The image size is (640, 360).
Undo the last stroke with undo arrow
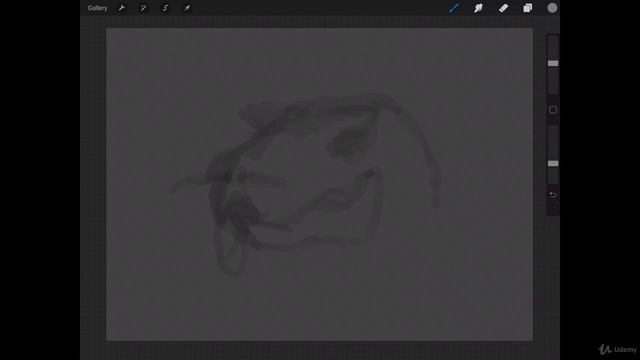point(553,195)
